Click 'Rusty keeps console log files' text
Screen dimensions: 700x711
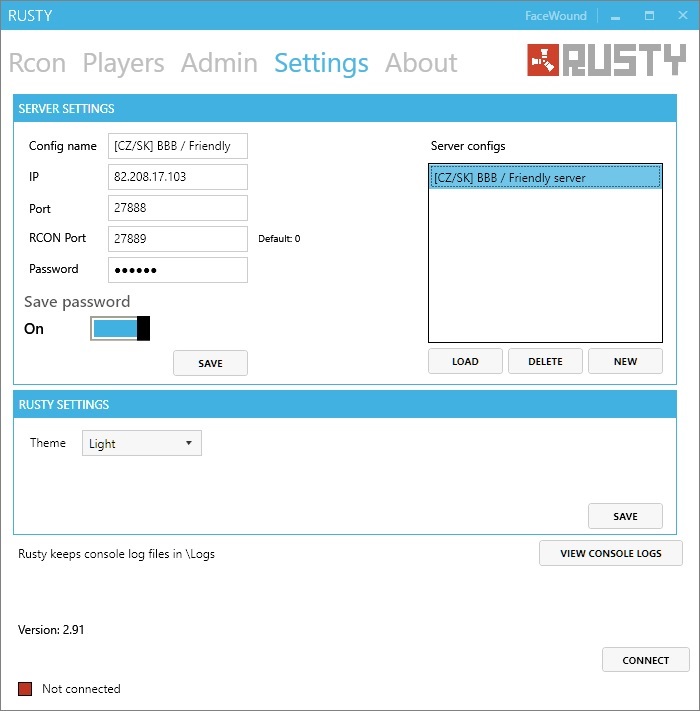116,554
